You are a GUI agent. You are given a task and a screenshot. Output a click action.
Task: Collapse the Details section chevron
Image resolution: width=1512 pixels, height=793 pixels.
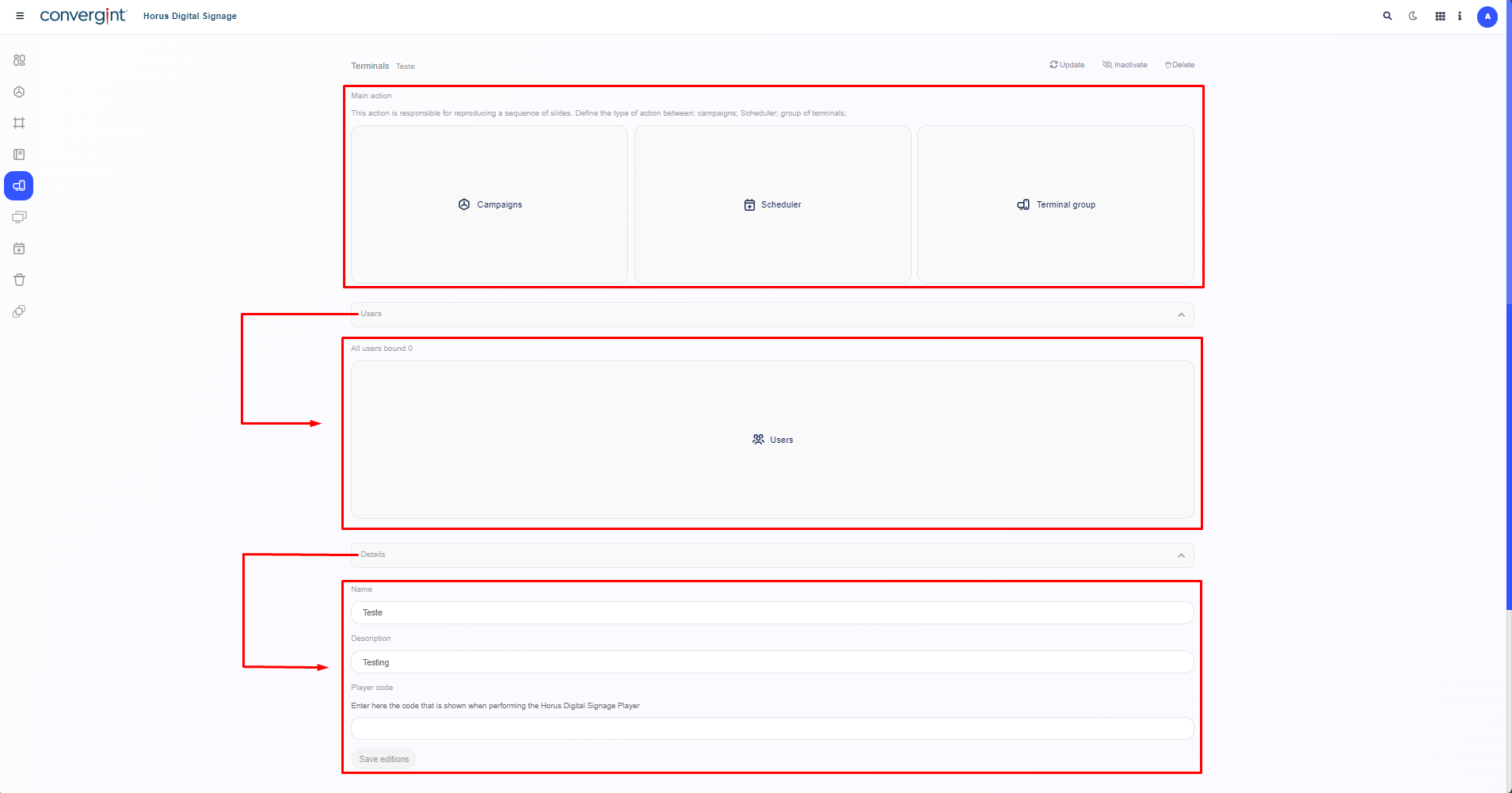click(1181, 555)
